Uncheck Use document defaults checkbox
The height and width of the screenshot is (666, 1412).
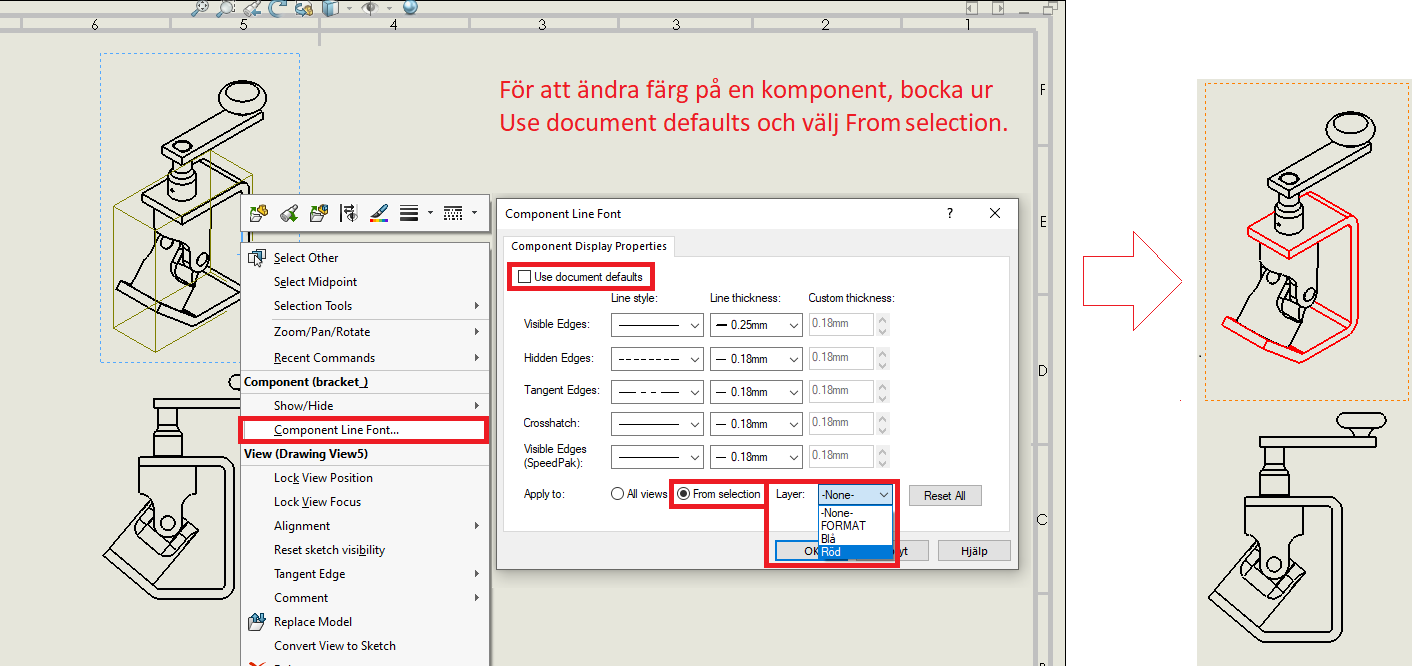(524, 276)
